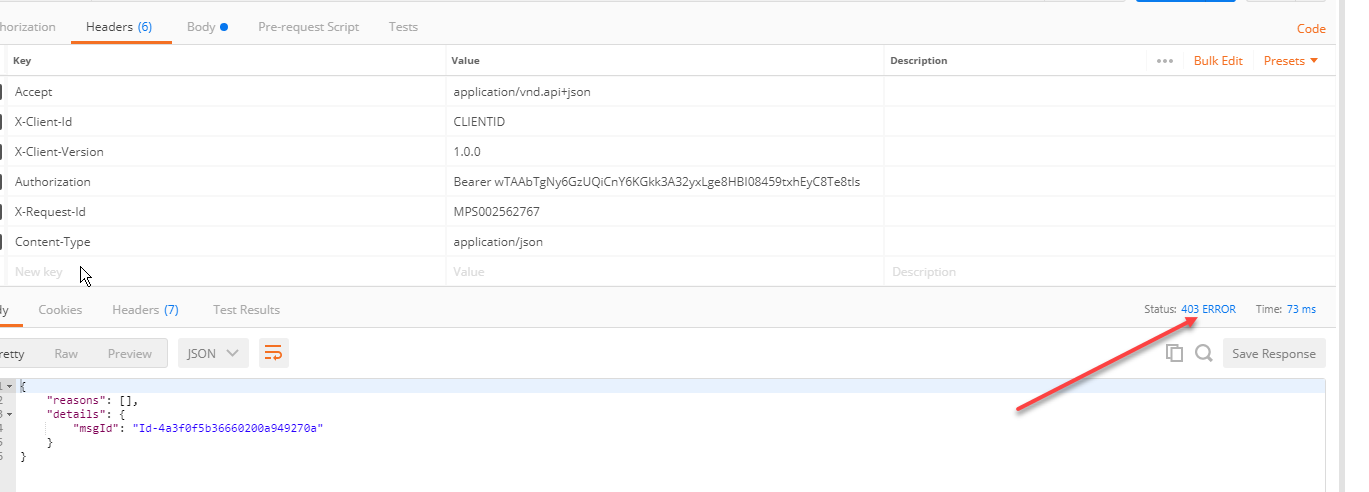The image size is (1369, 492).
Task: Copy the response body to clipboard
Action: point(1175,353)
